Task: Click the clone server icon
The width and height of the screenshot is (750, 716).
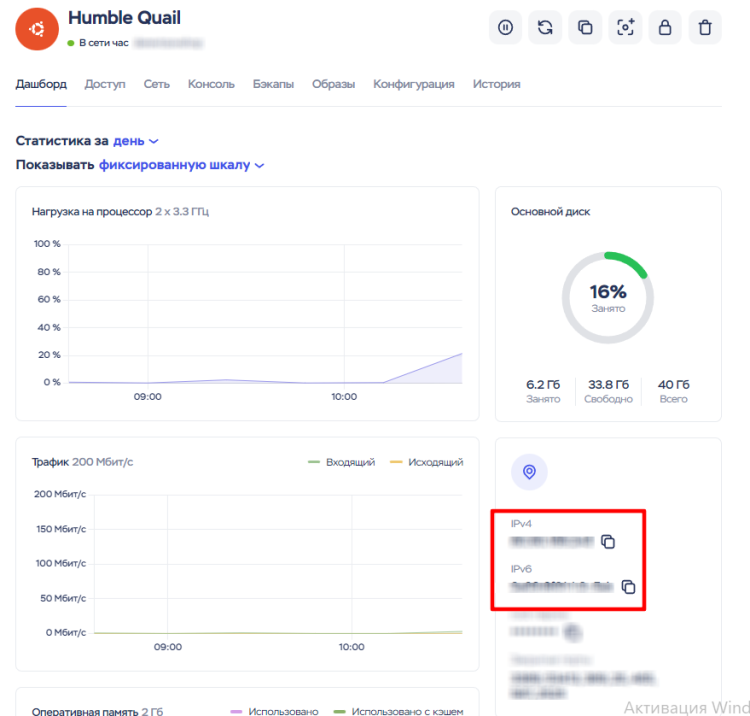Action: click(585, 28)
